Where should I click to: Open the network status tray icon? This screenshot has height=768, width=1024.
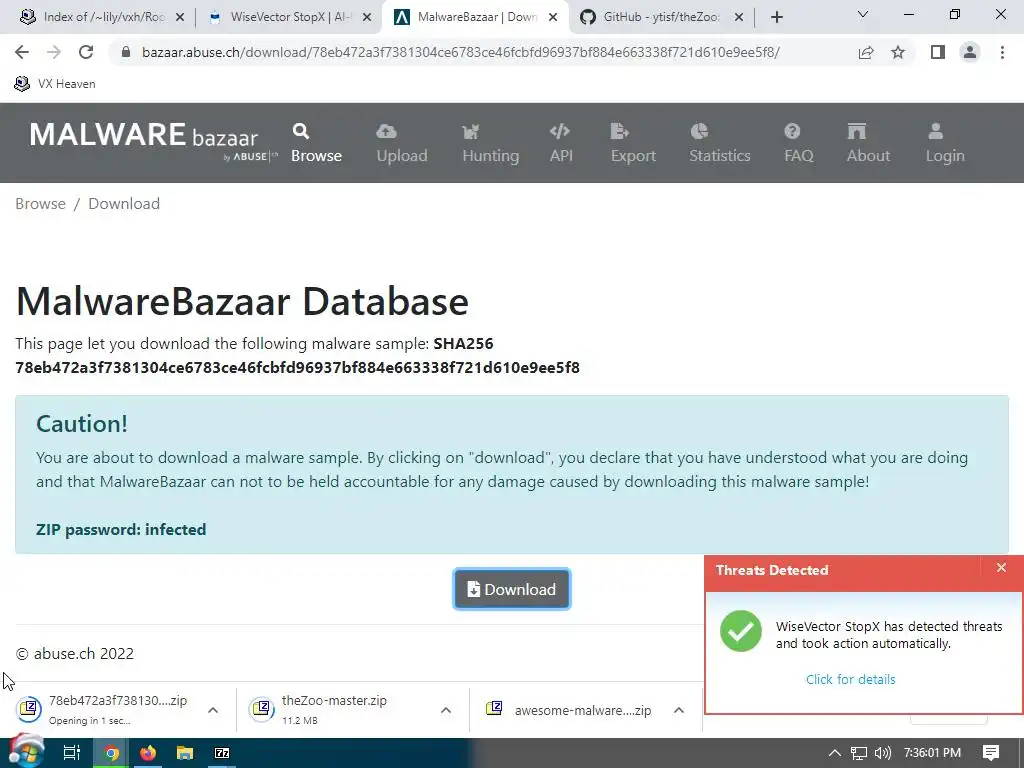click(859, 753)
